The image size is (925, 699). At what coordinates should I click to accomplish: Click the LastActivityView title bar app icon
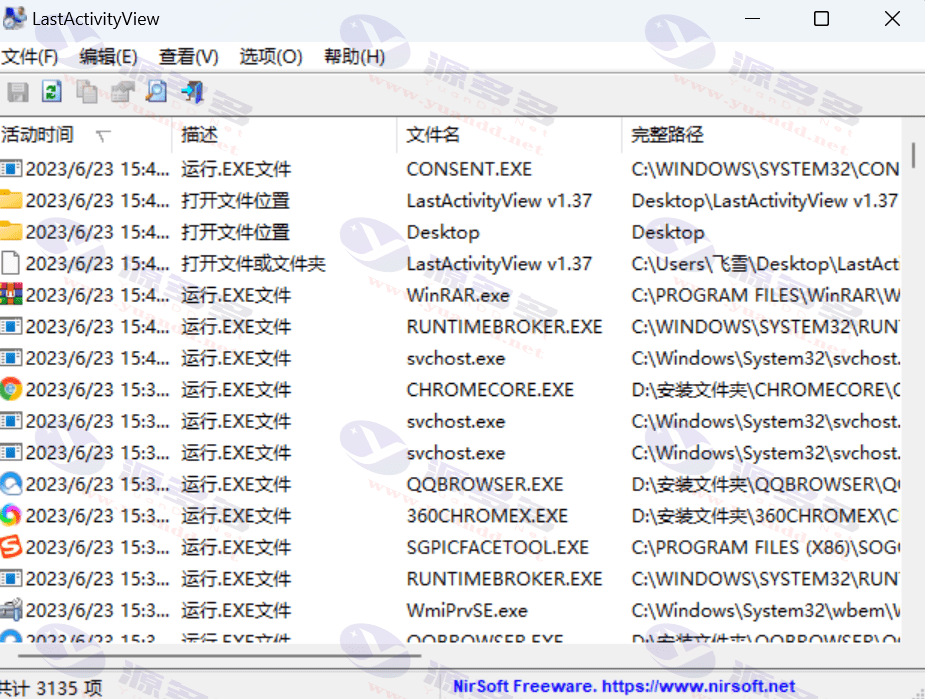point(14,18)
